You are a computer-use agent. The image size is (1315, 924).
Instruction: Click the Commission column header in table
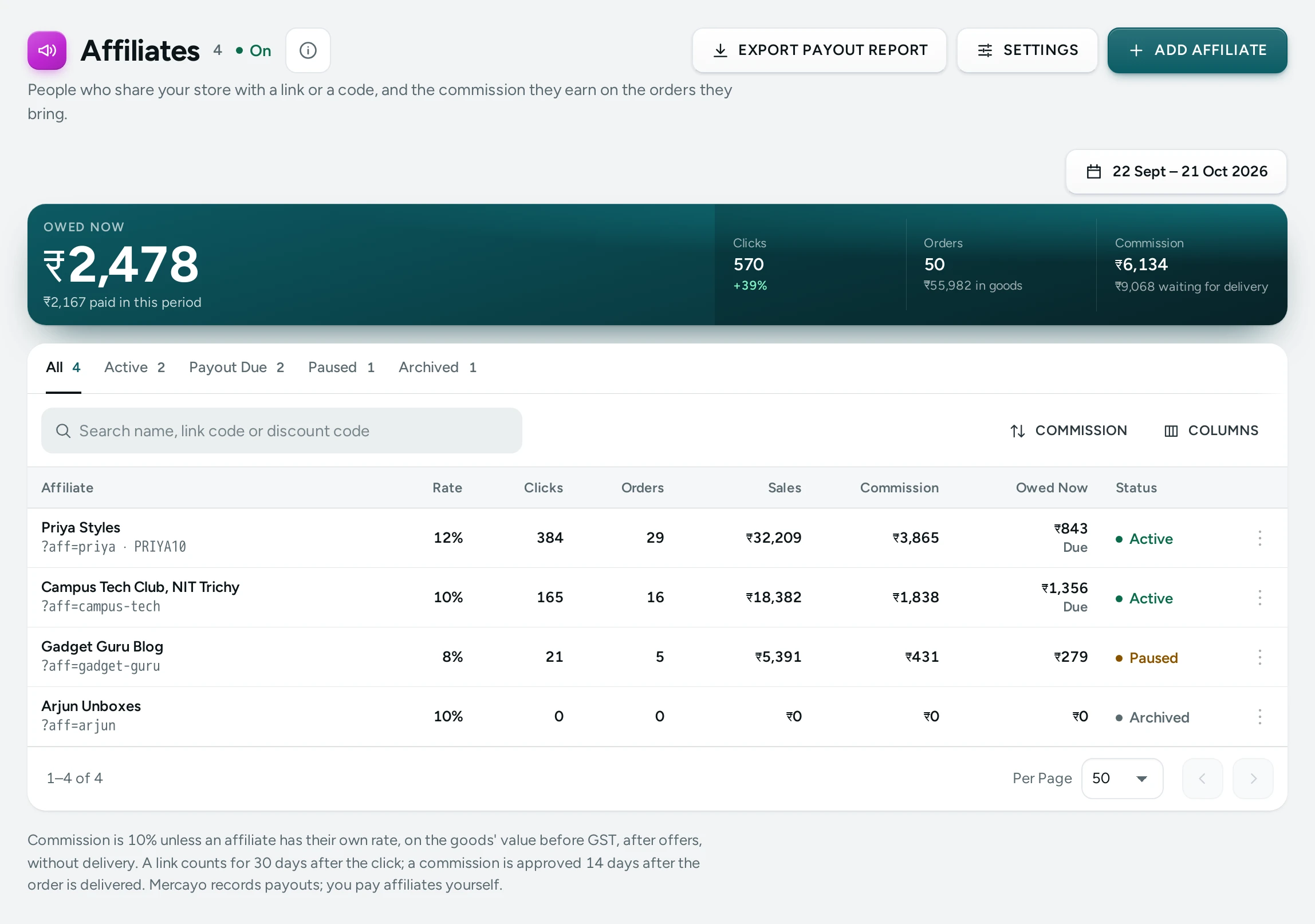900,488
